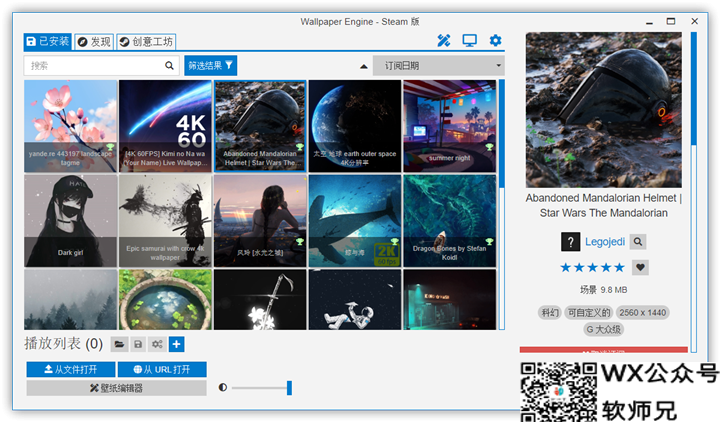Select the pond with clovers wallpaper
The image size is (720, 422).
(165, 299)
